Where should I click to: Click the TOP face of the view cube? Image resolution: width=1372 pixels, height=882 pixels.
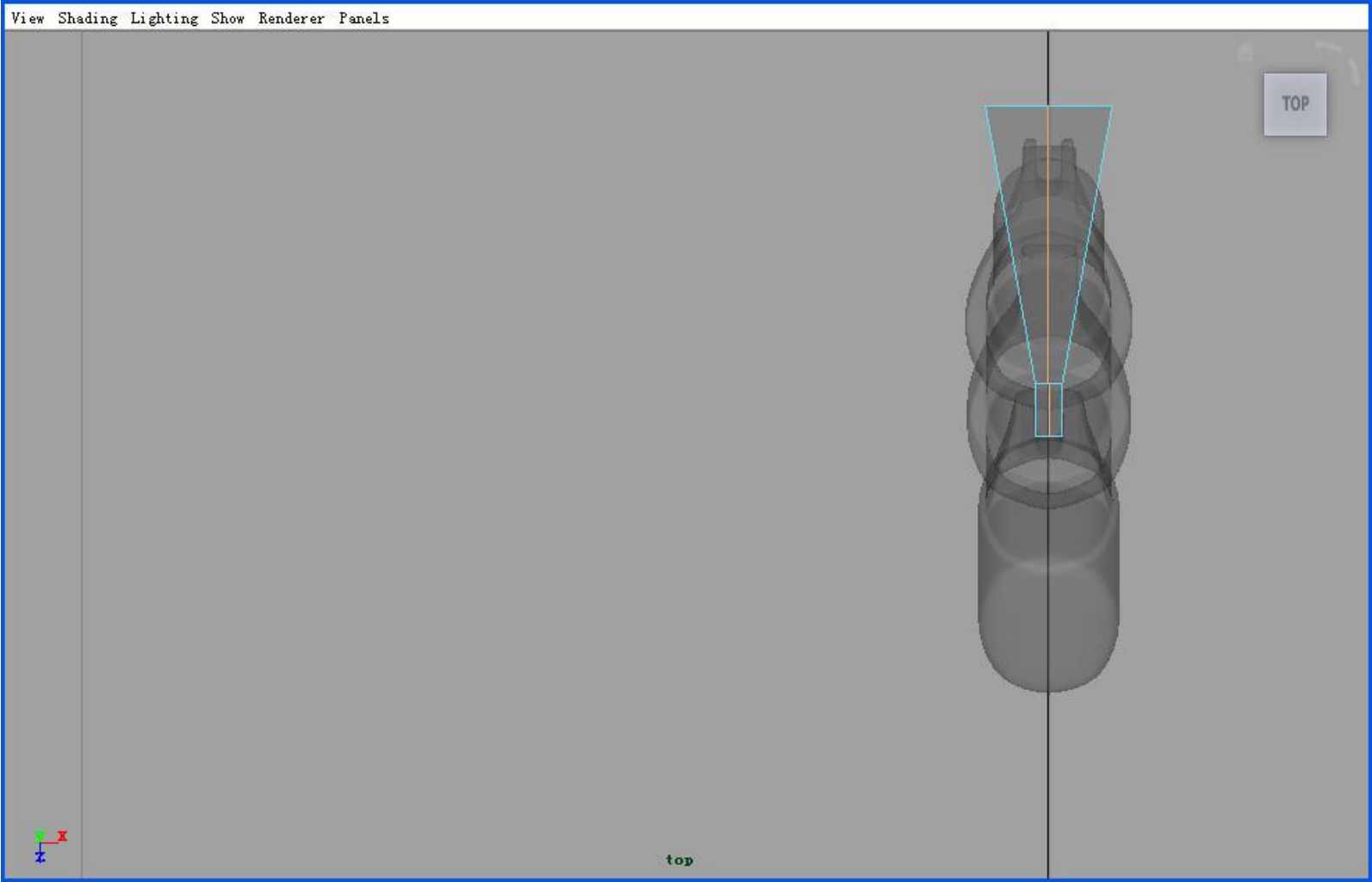point(1295,104)
